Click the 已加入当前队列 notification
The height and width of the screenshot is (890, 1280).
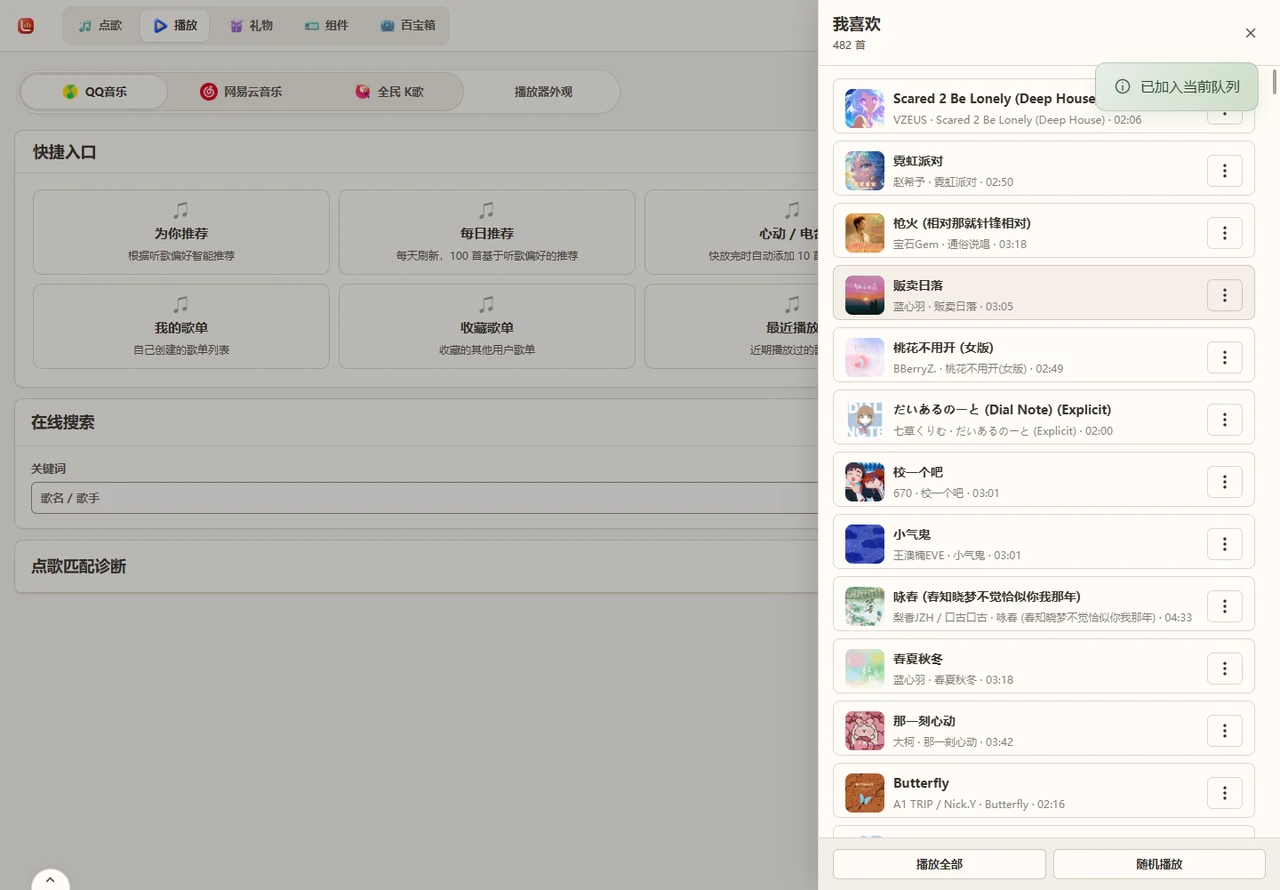pyautogui.click(x=1176, y=87)
